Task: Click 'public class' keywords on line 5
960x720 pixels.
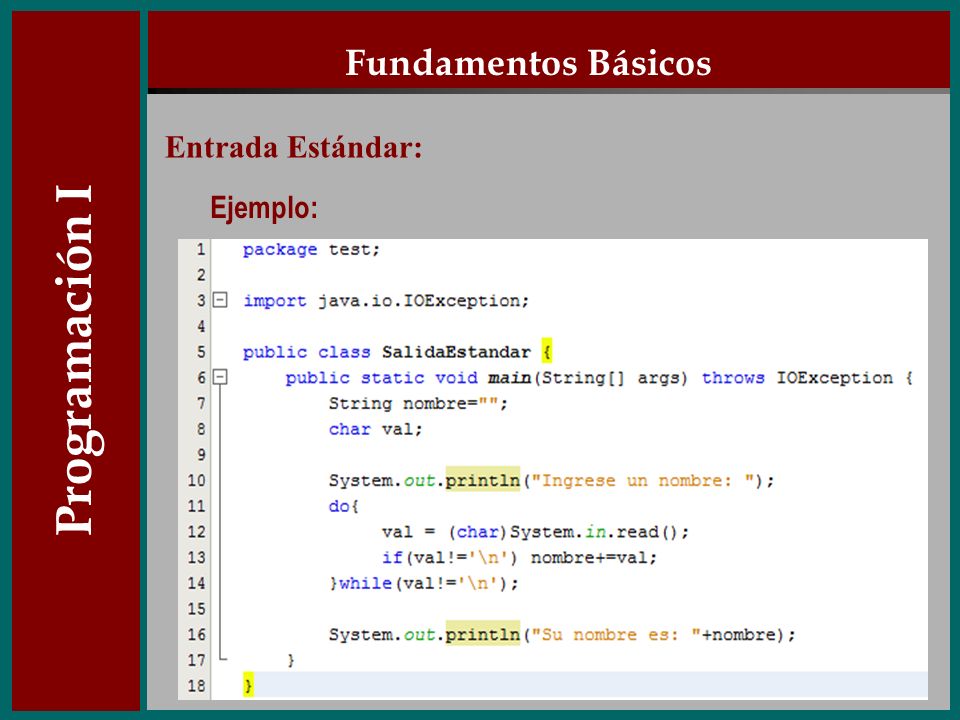Action: click(x=307, y=352)
